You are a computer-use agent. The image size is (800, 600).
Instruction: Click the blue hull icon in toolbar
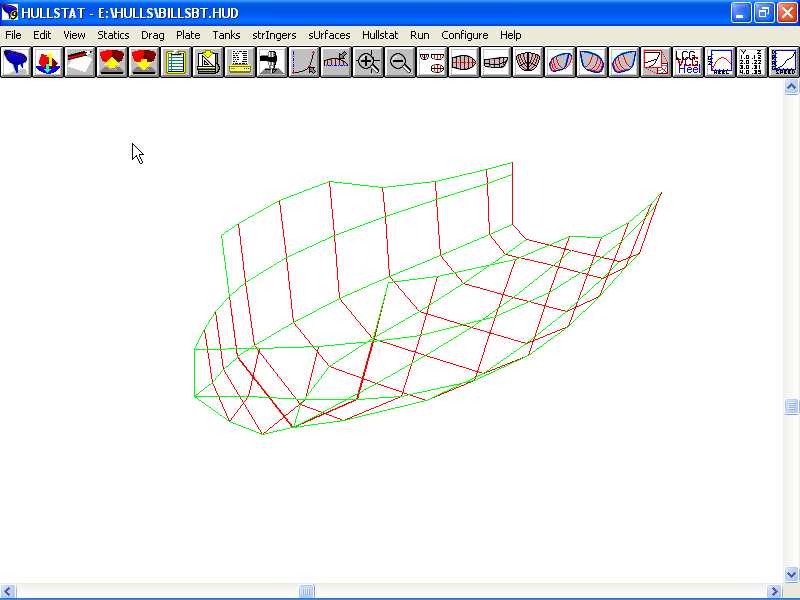point(16,62)
